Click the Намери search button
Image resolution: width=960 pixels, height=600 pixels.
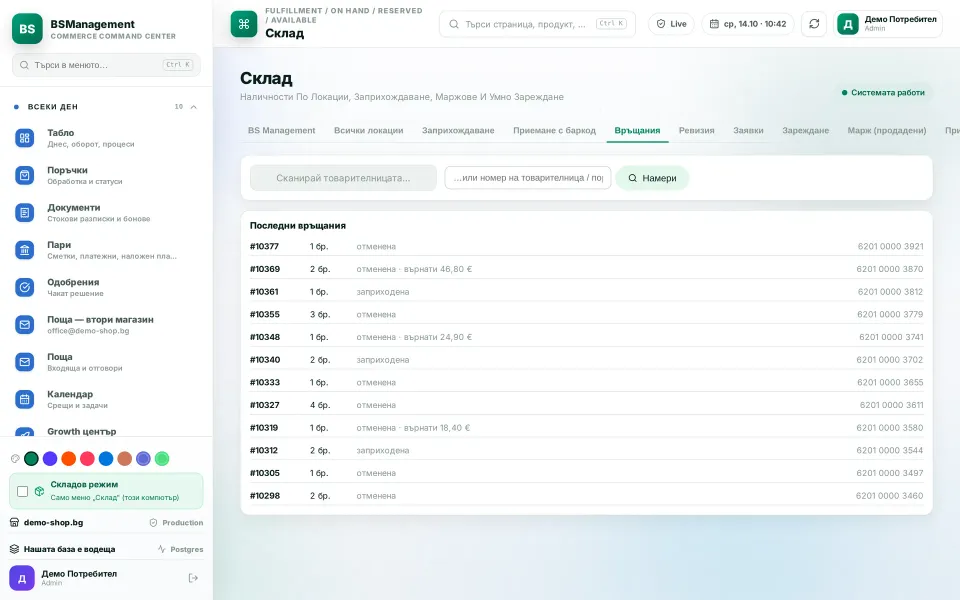652,178
